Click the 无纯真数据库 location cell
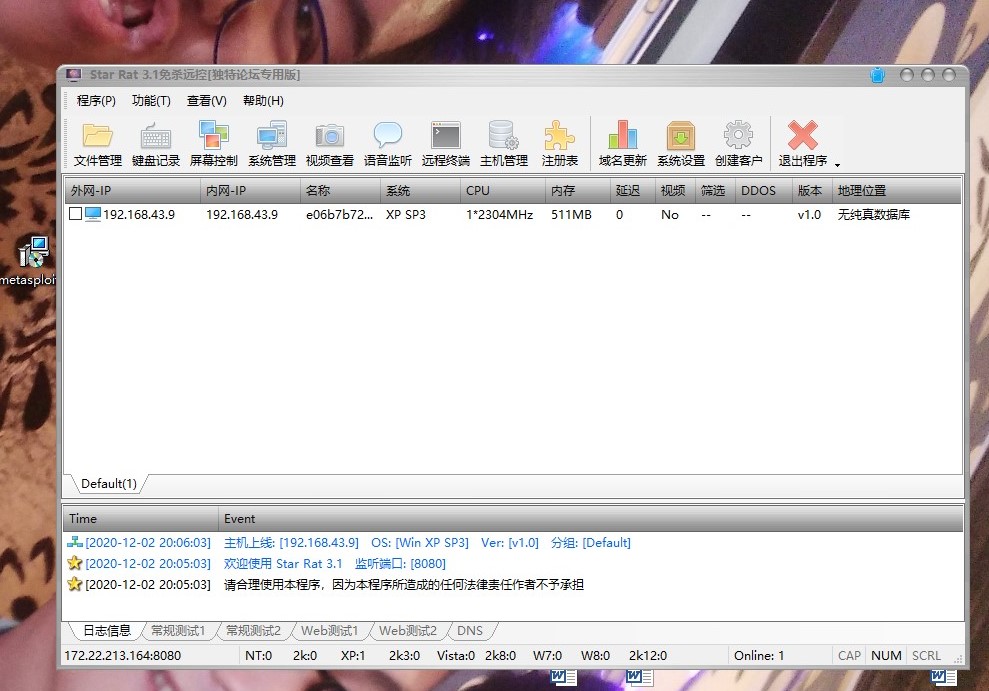The height and width of the screenshot is (691, 989). click(x=874, y=214)
